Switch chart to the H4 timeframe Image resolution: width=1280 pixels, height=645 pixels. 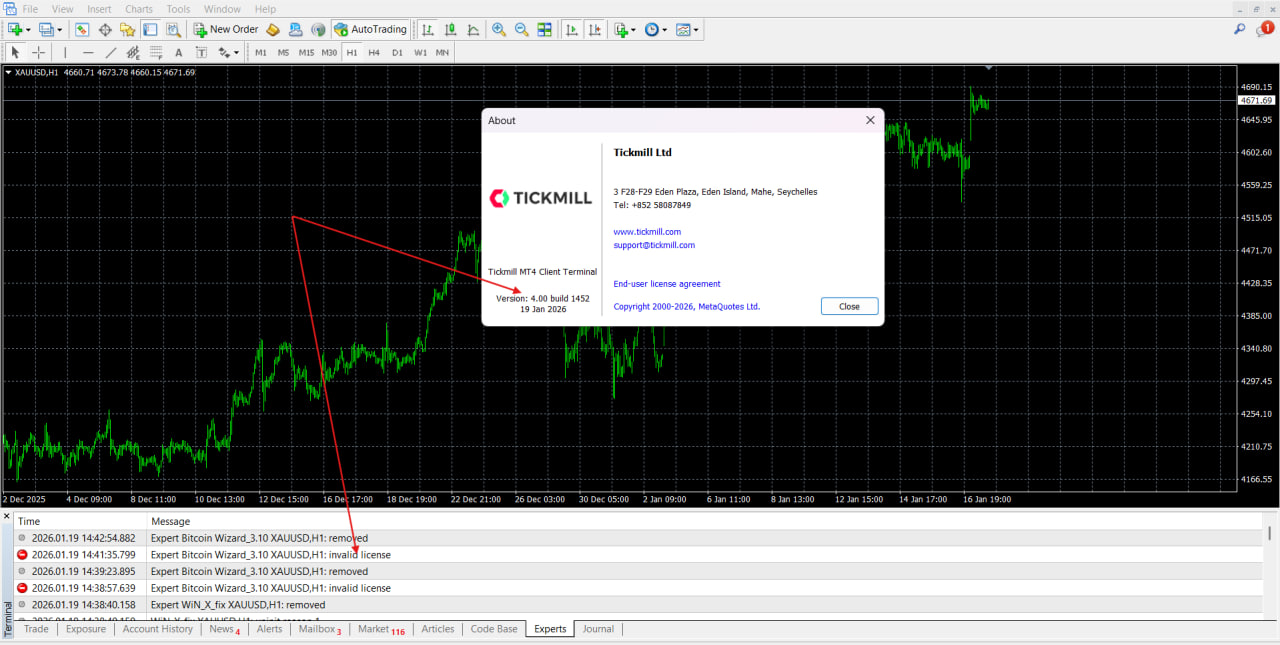coord(374,52)
